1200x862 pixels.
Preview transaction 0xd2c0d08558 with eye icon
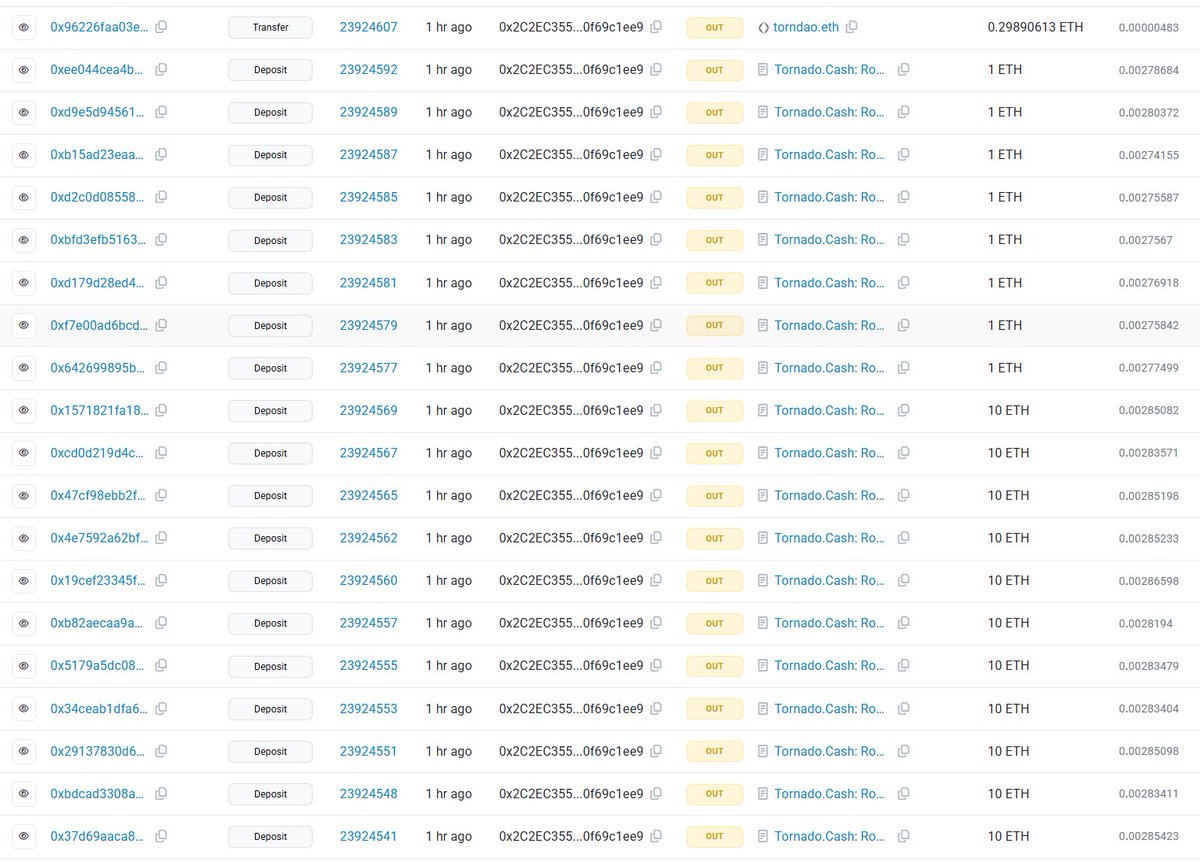24,198
